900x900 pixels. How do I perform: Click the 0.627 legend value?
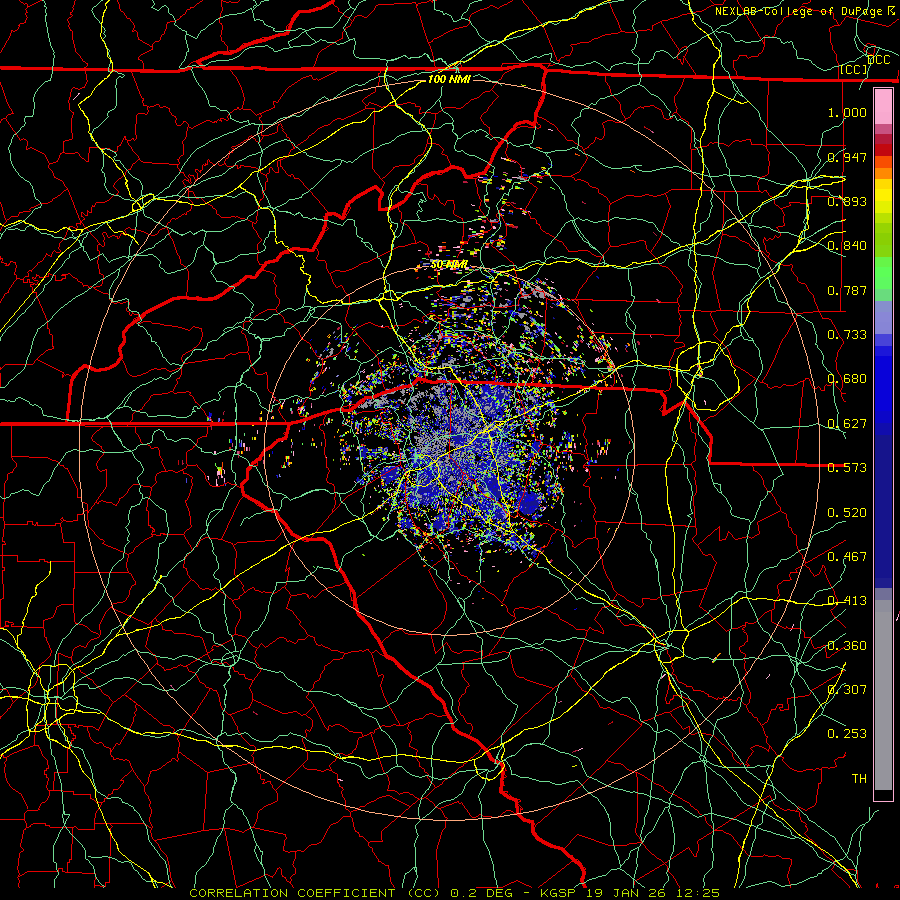coord(847,424)
